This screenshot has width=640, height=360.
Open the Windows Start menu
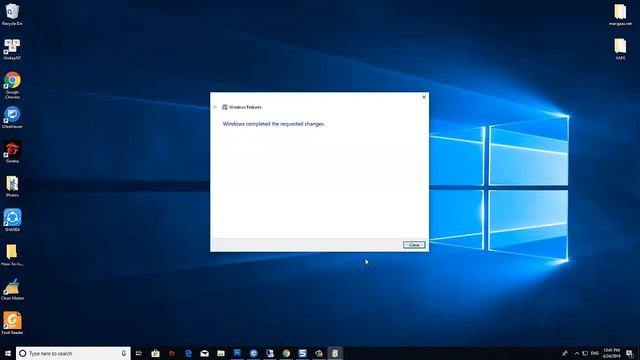[x=8, y=353]
